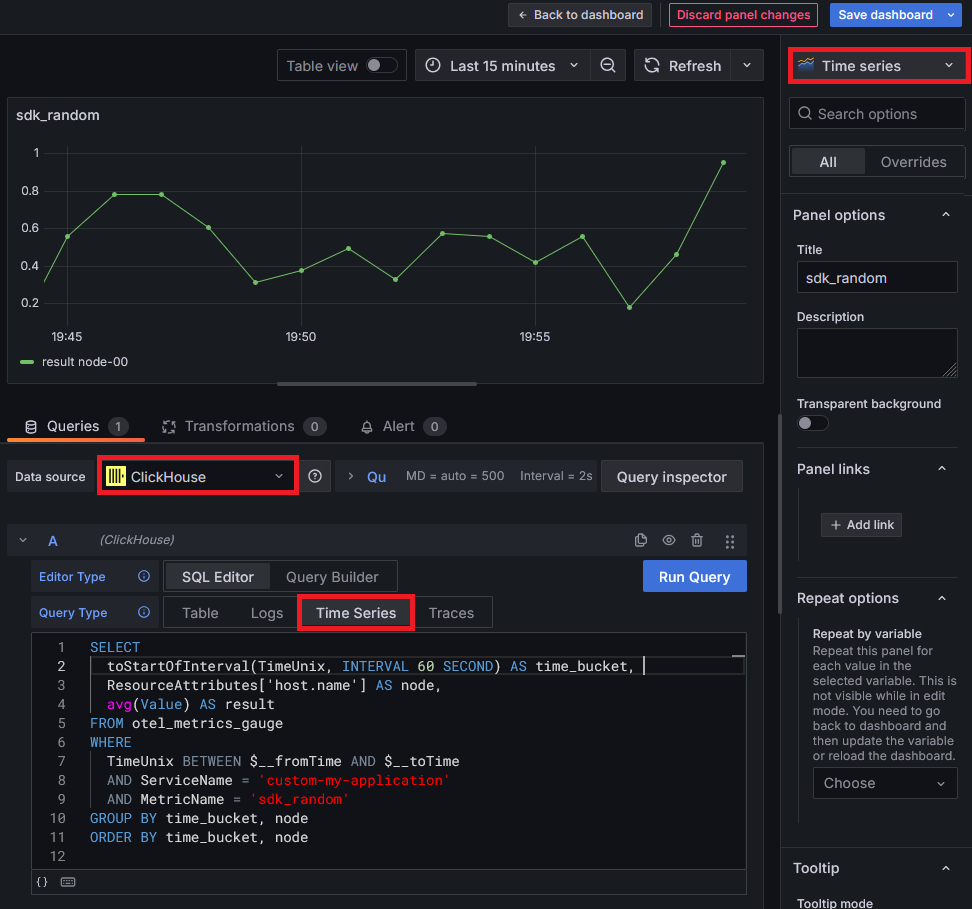The image size is (972, 909).
Task: Click the Run Query button
Action: pyautogui.click(x=694, y=577)
